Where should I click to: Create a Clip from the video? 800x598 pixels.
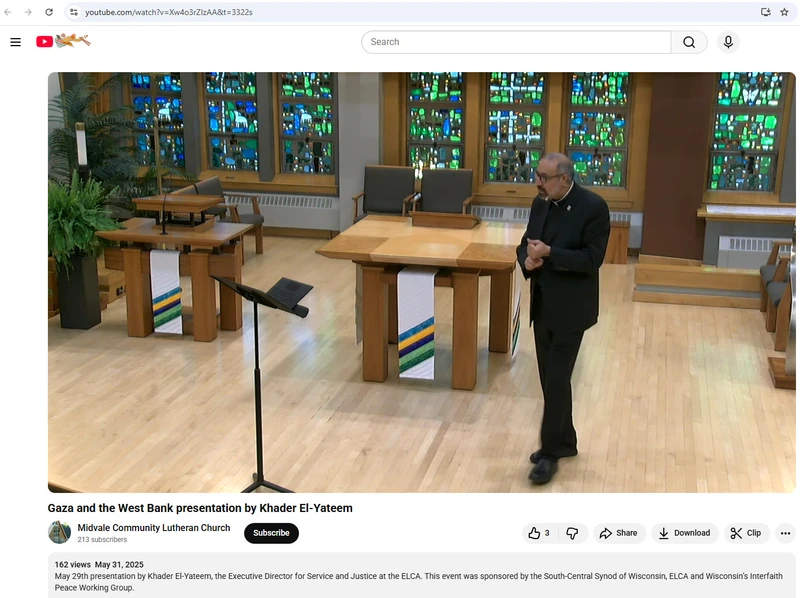pos(745,533)
